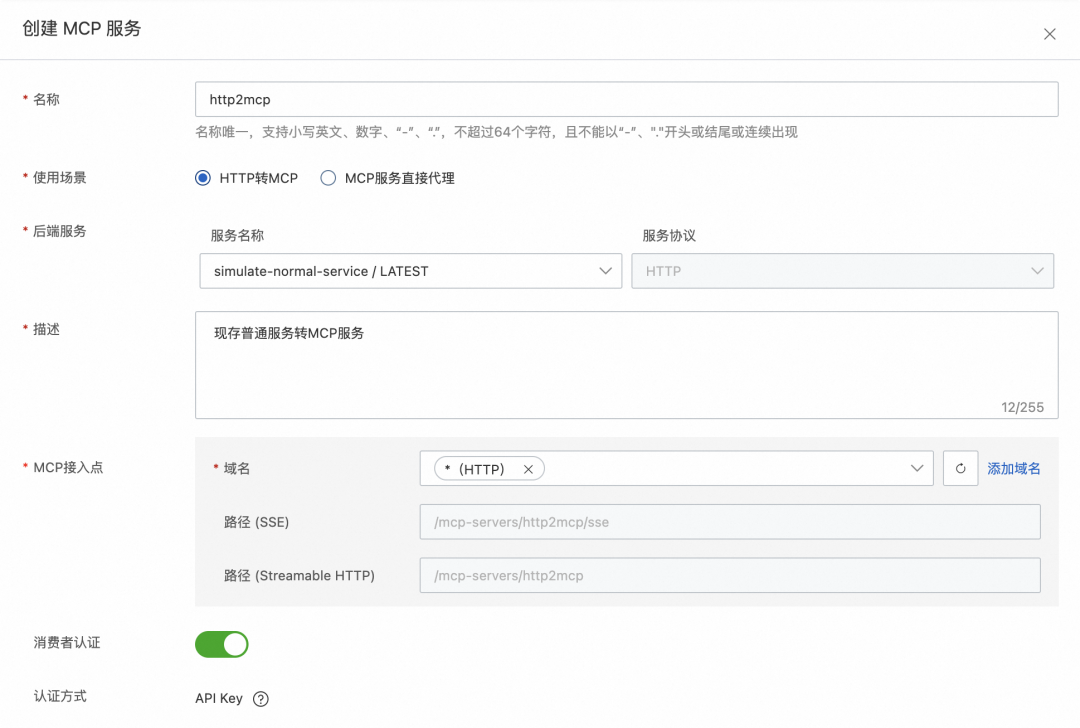Click the refresh icon beside domain dropdown
Viewport: 1080px width, 728px height.
click(960, 468)
